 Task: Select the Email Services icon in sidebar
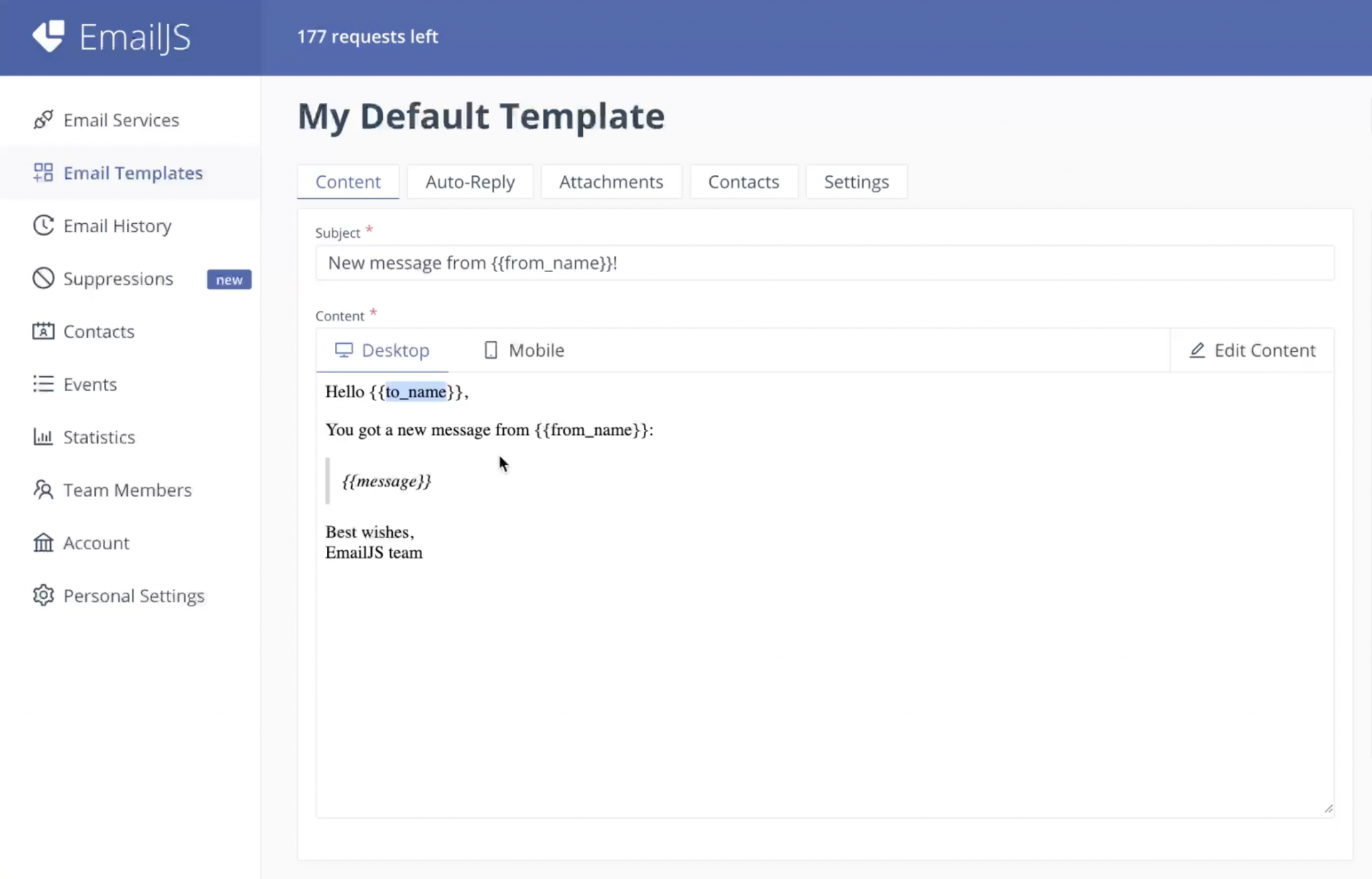(44, 119)
